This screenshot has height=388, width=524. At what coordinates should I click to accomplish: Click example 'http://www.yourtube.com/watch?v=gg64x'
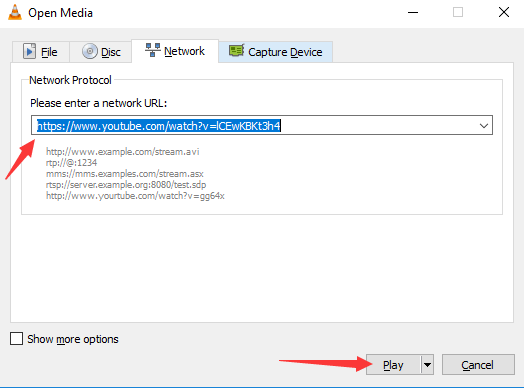pos(135,196)
